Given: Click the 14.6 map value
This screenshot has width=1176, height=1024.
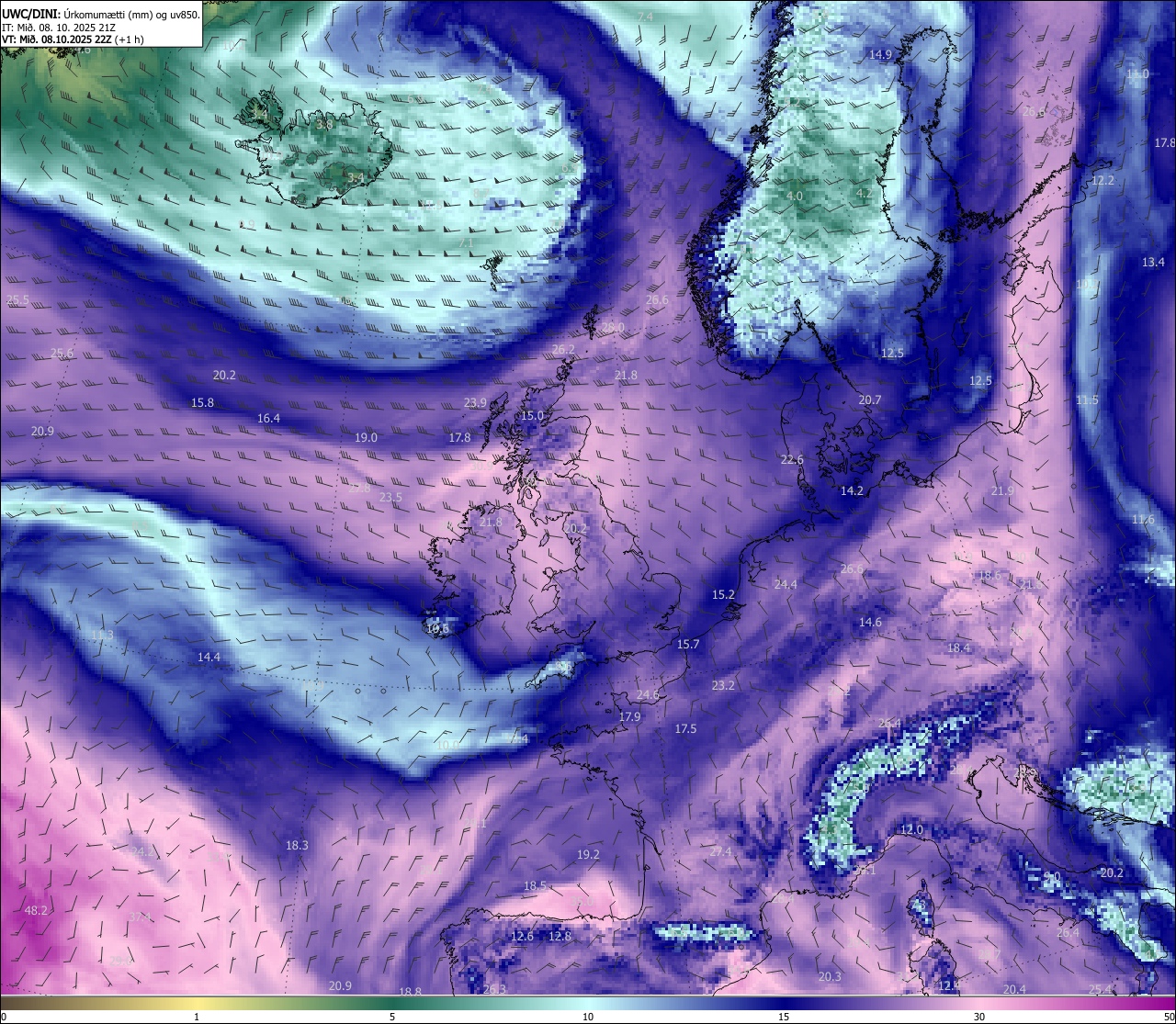Looking at the screenshot, I should [x=870, y=623].
